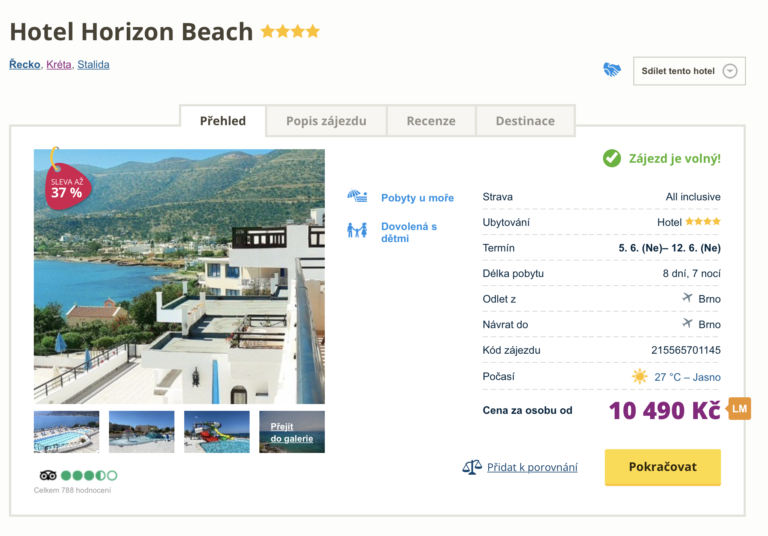
Task: Click the Dovolená s dětmi family icon
Action: click(357, 231)
